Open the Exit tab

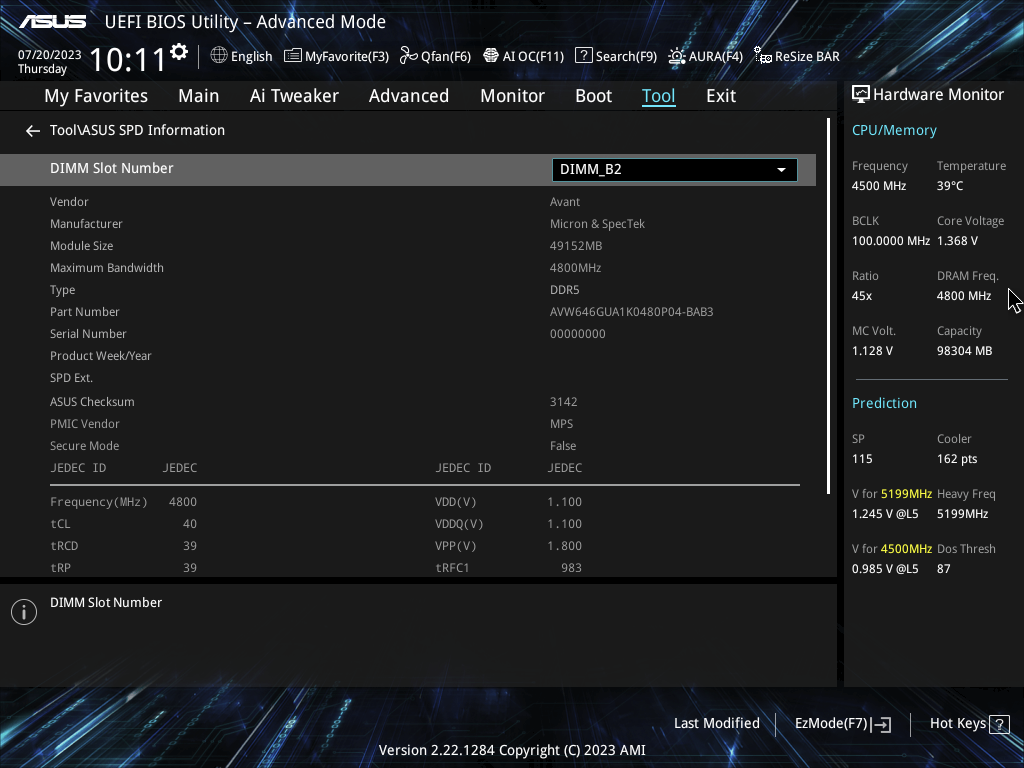[721, 96]
